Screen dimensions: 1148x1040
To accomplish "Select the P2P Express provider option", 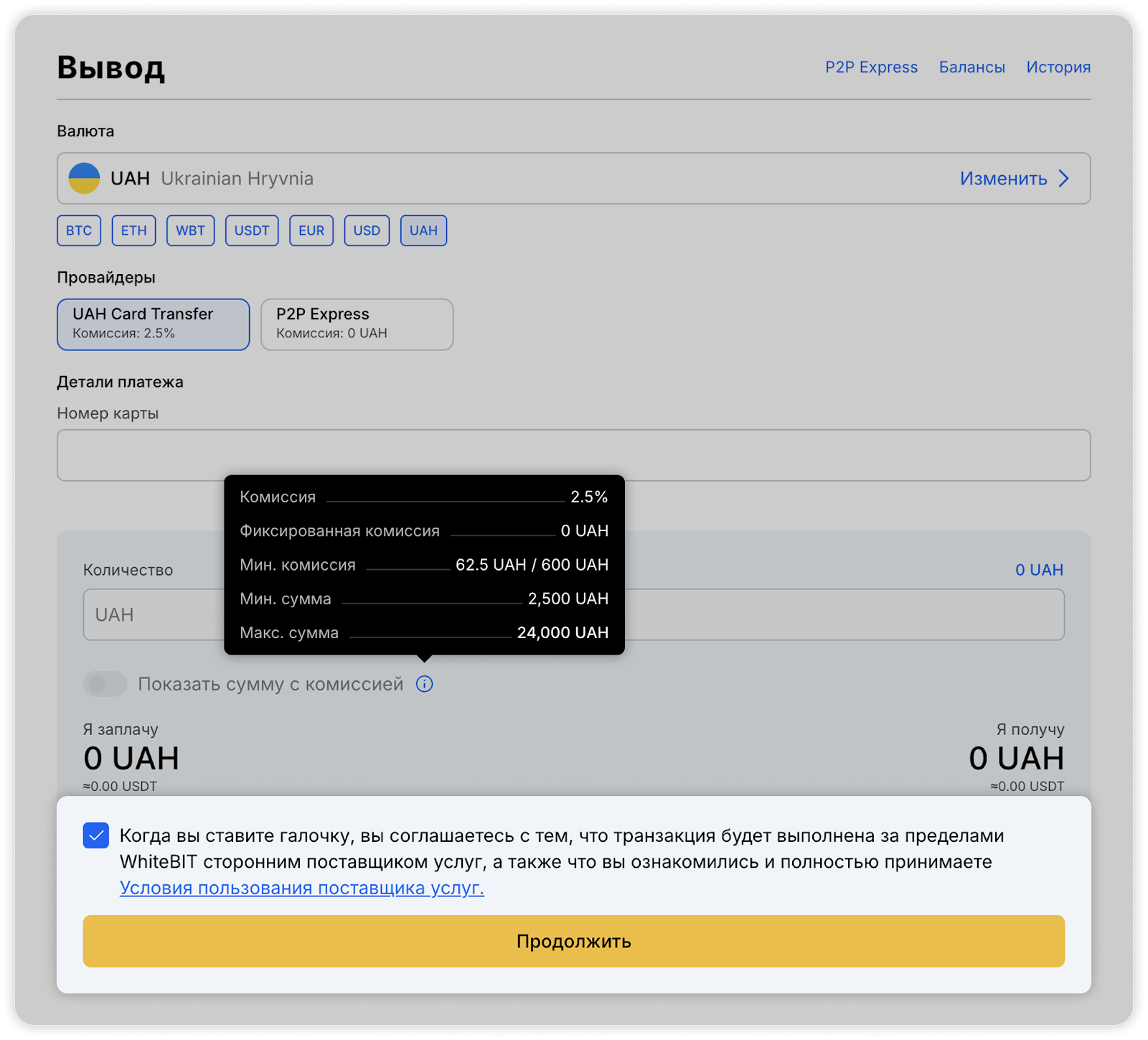I will click(x=357, y=324).
